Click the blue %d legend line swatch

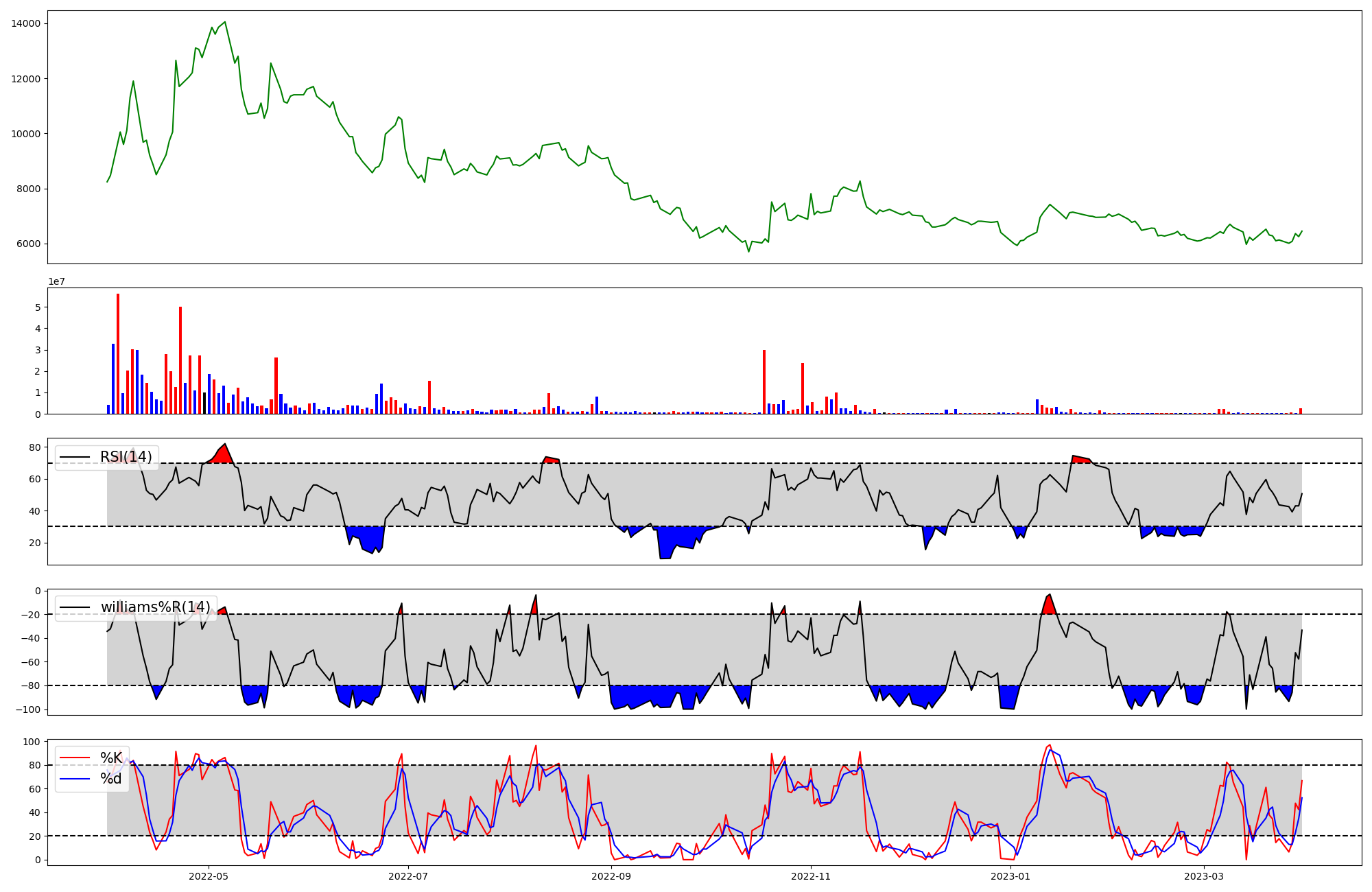75,779
